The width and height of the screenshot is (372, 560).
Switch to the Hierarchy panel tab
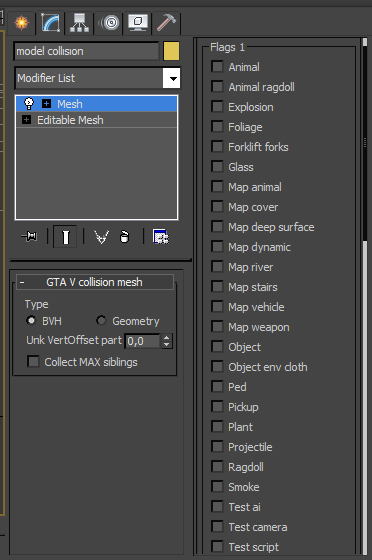79,23
